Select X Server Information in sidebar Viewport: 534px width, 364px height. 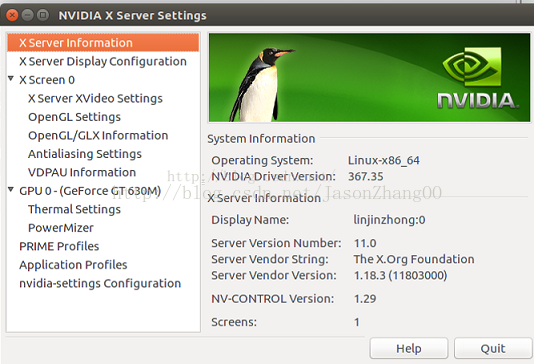(x=103, y=43)
